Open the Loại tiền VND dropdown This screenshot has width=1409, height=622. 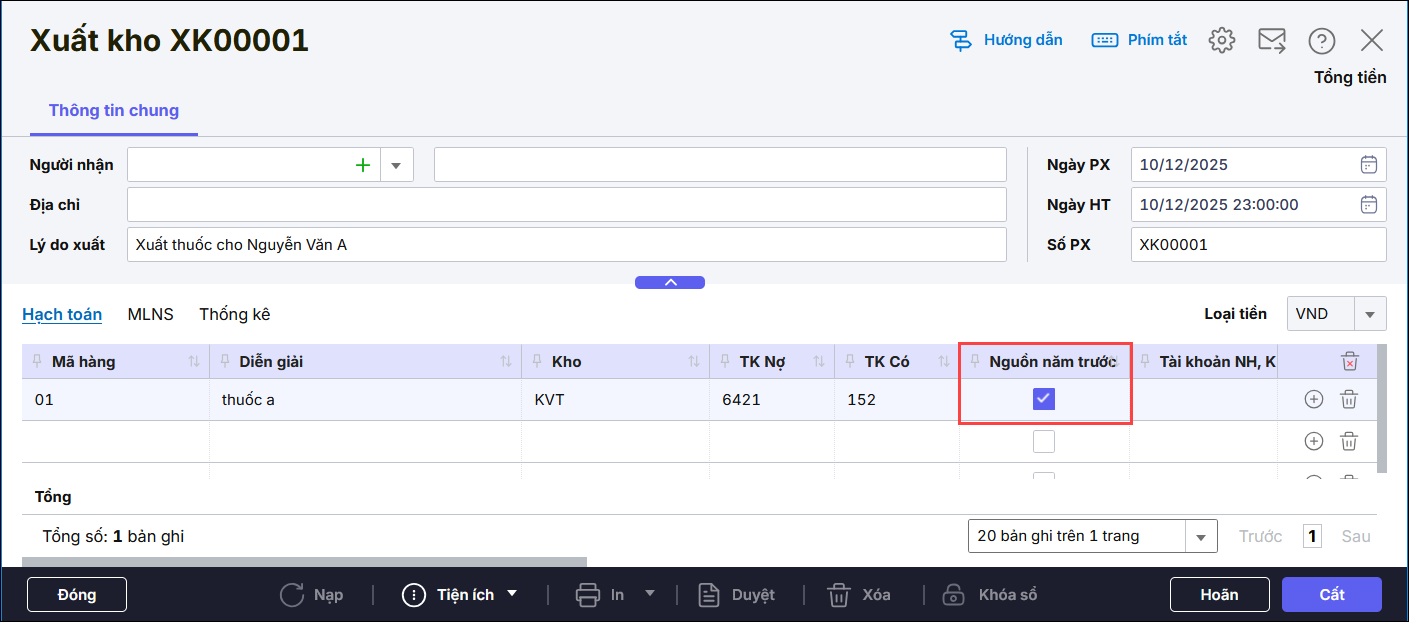1369,314
